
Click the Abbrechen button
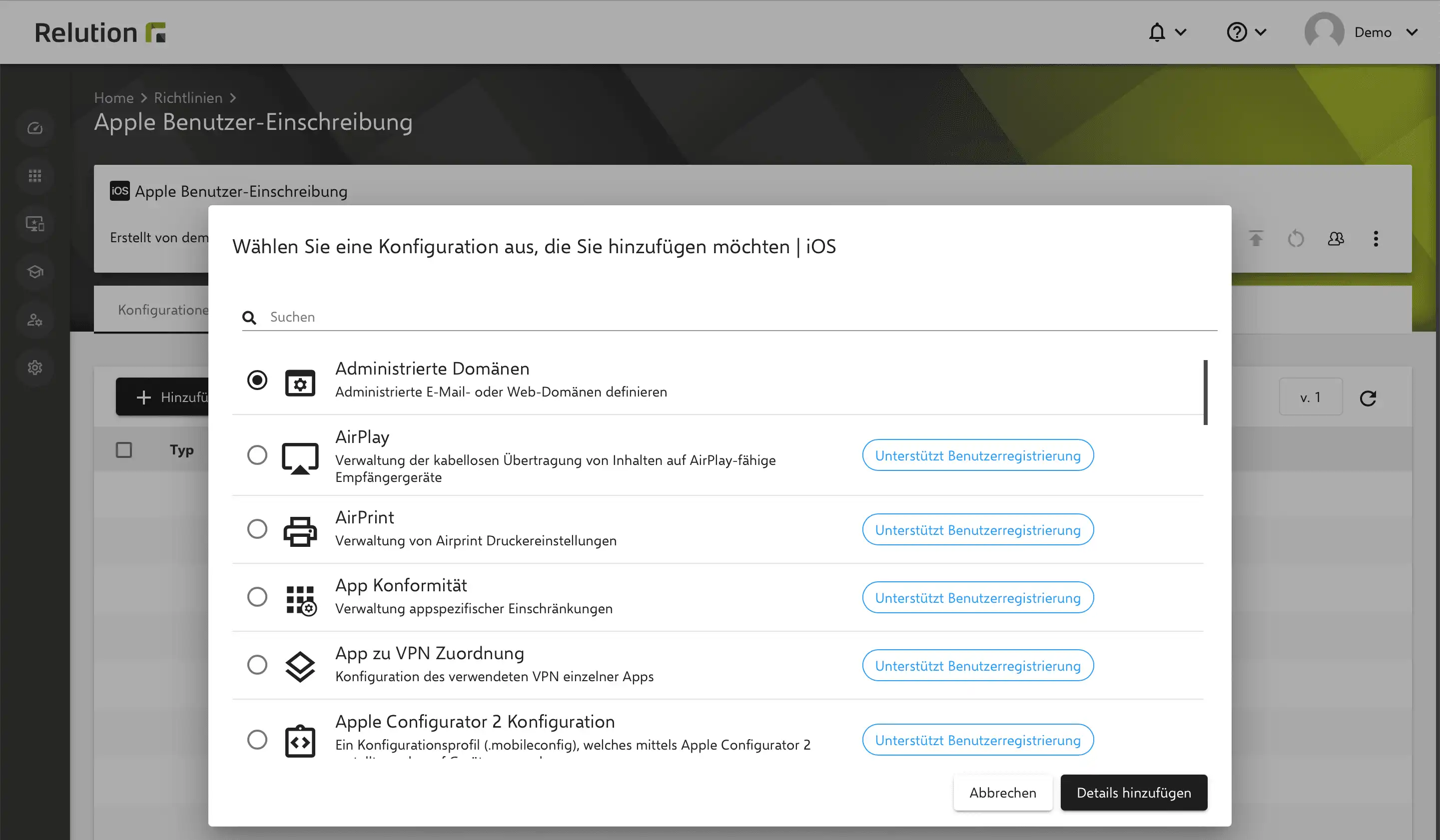click(x=1002, y=793)
